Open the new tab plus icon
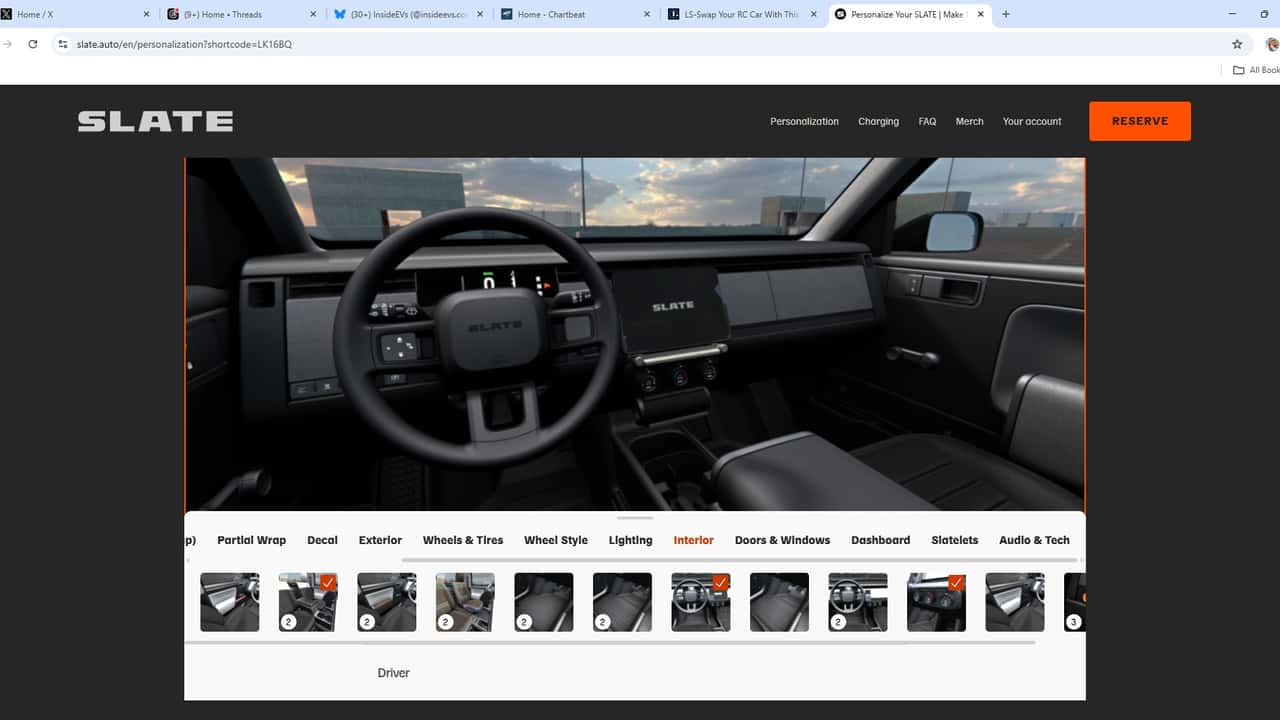Screen dimensions: 1280x720 click(1005, 14)
